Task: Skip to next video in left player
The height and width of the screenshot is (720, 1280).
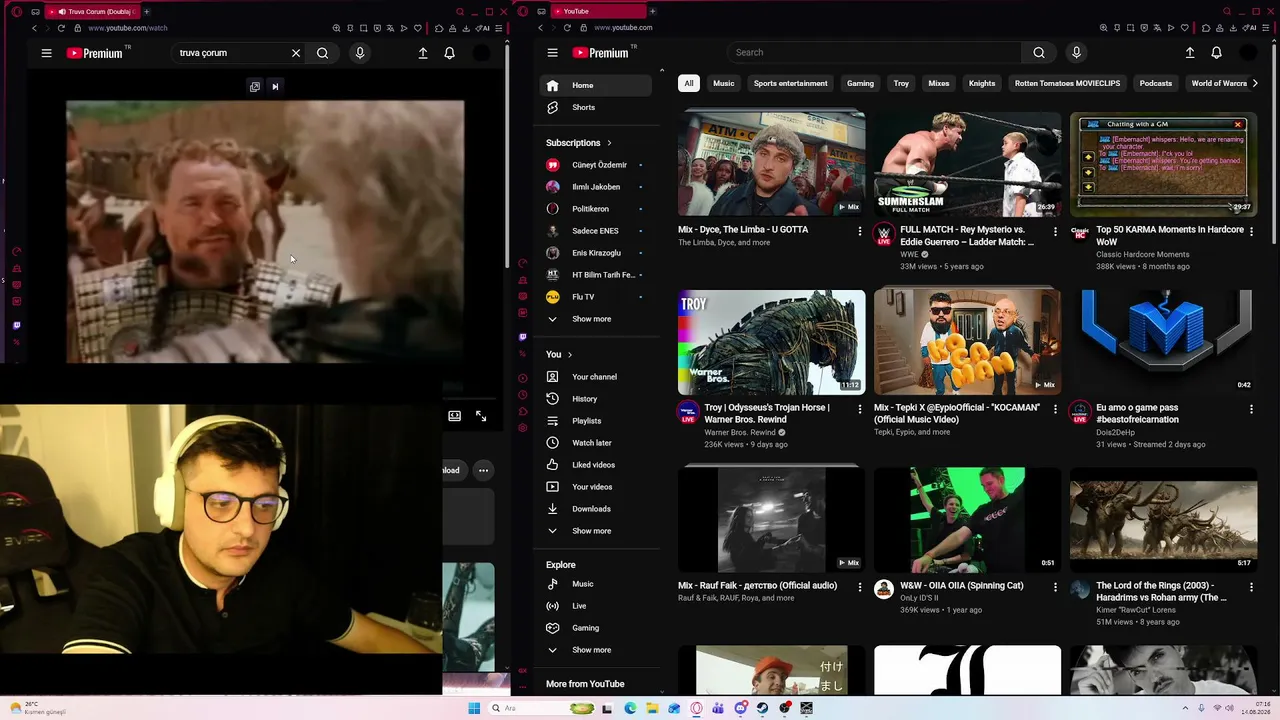Action: [x=275, y=87]
